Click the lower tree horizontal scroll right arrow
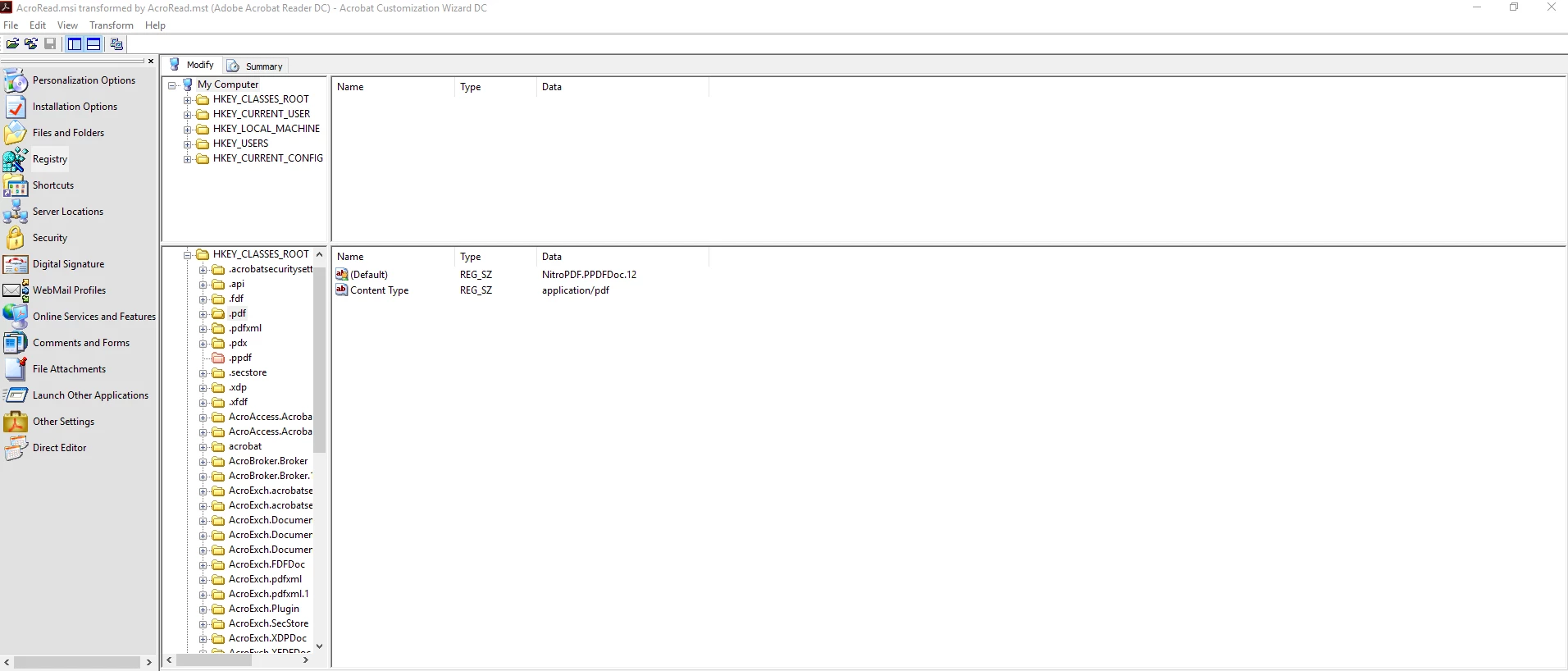Viewport: 1568px width, 671px height. (306, 660)
